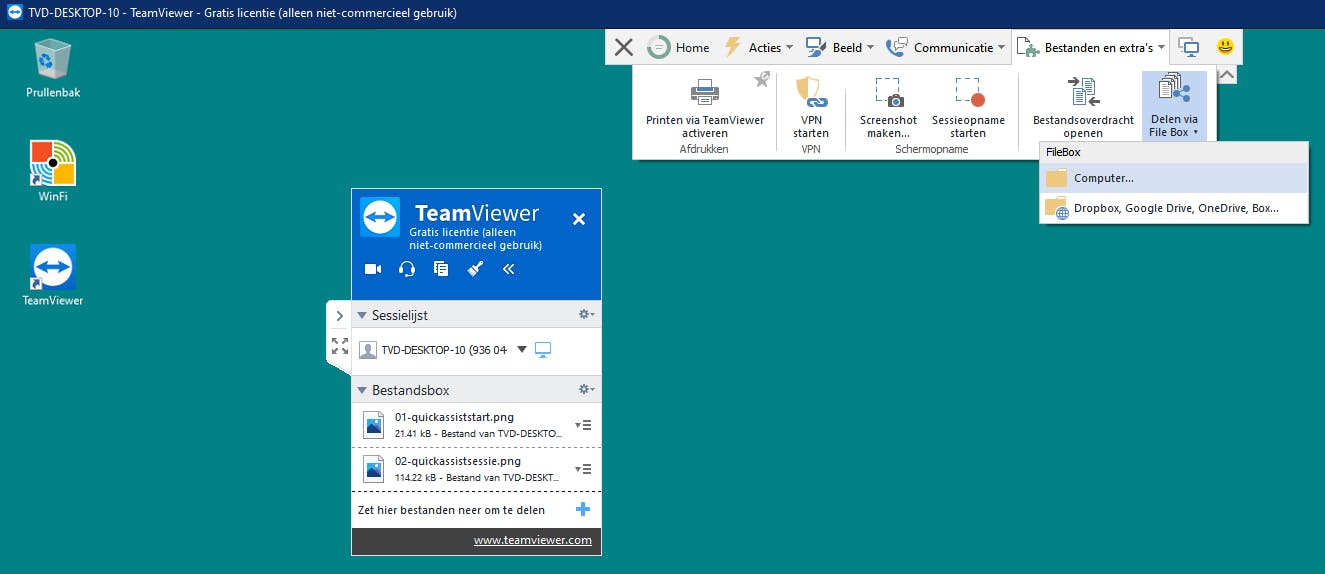Open the TeamViewer desktop shortcut

pyautogui.click(x=53, y=275)
